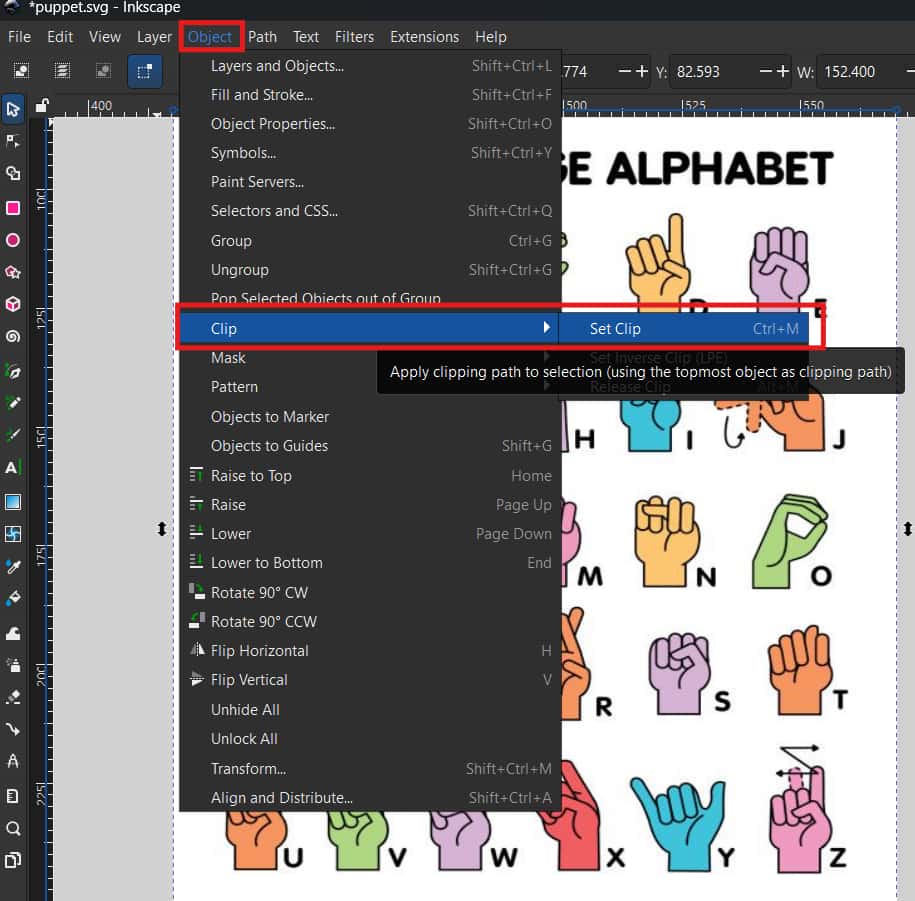Select the Pages tool
This screenshot has width=915, height=901.
tap(13, 796)
